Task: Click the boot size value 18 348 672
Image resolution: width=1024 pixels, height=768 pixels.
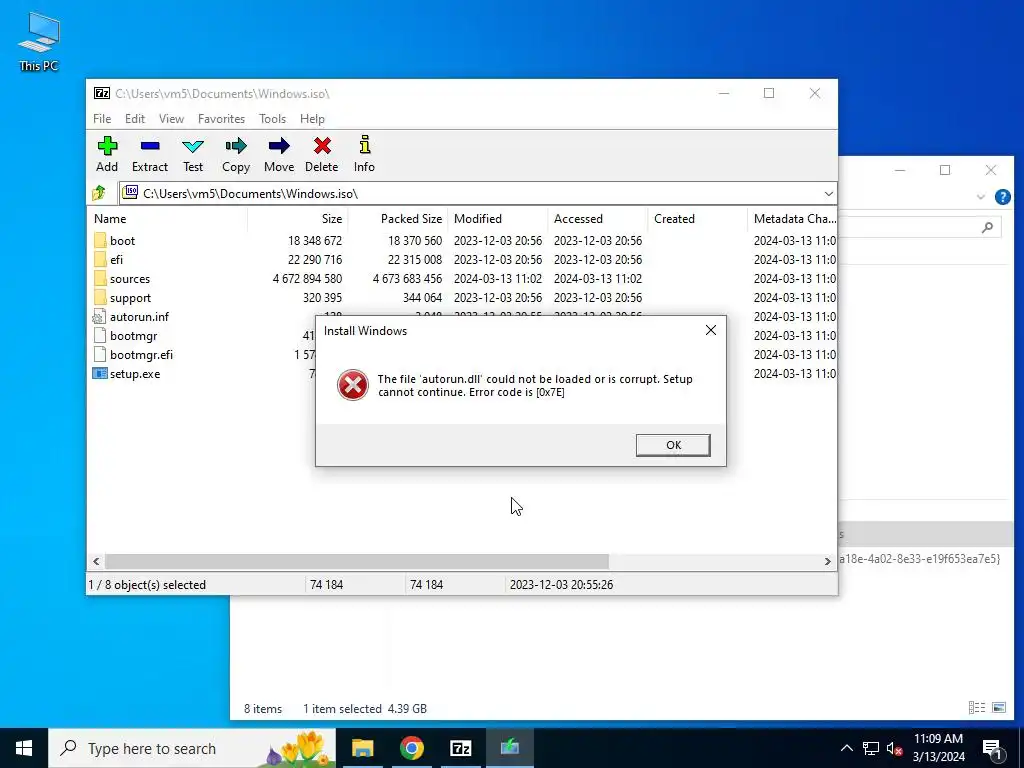Action: [315, 241]
